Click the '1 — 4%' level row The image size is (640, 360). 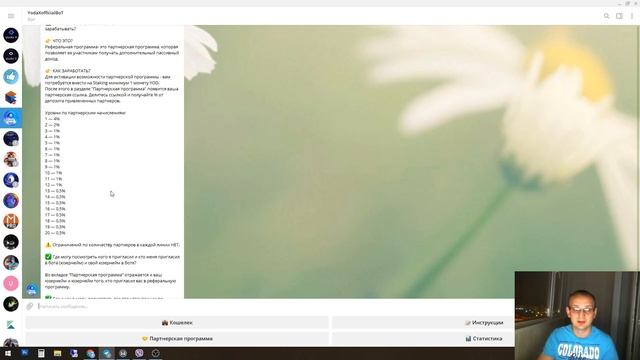[52, 119]
